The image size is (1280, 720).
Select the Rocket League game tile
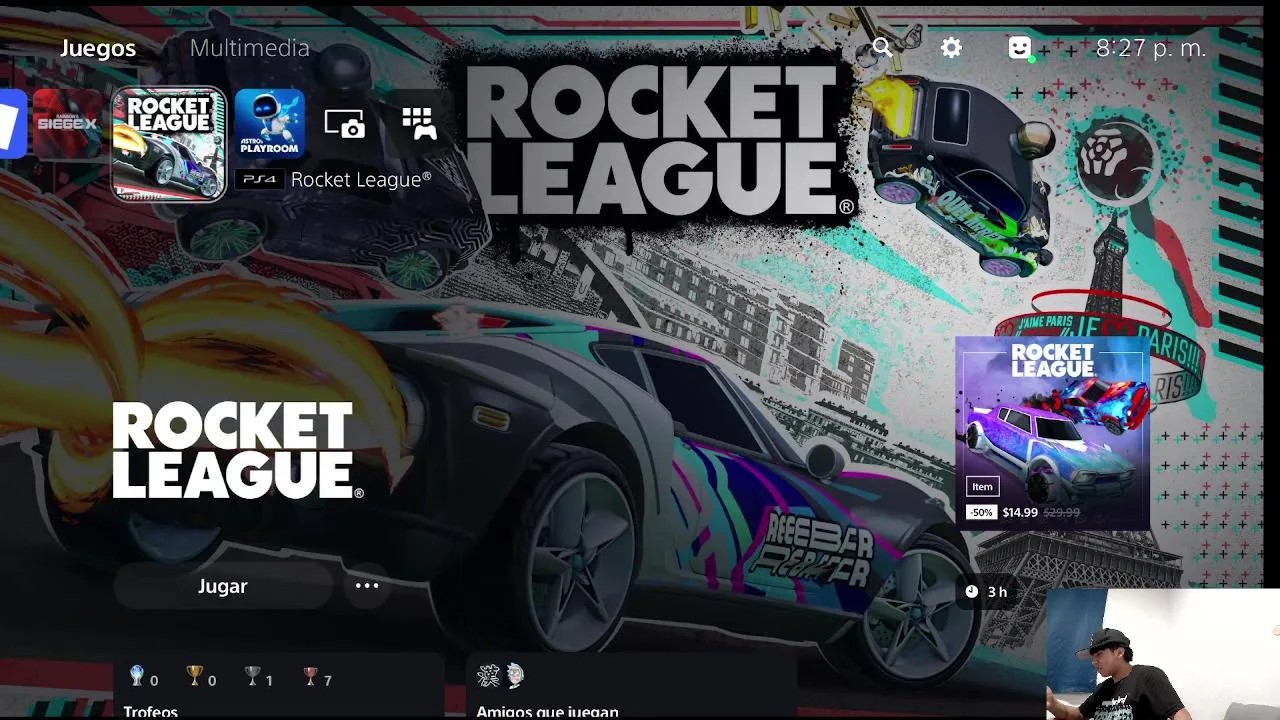point(168,144)
